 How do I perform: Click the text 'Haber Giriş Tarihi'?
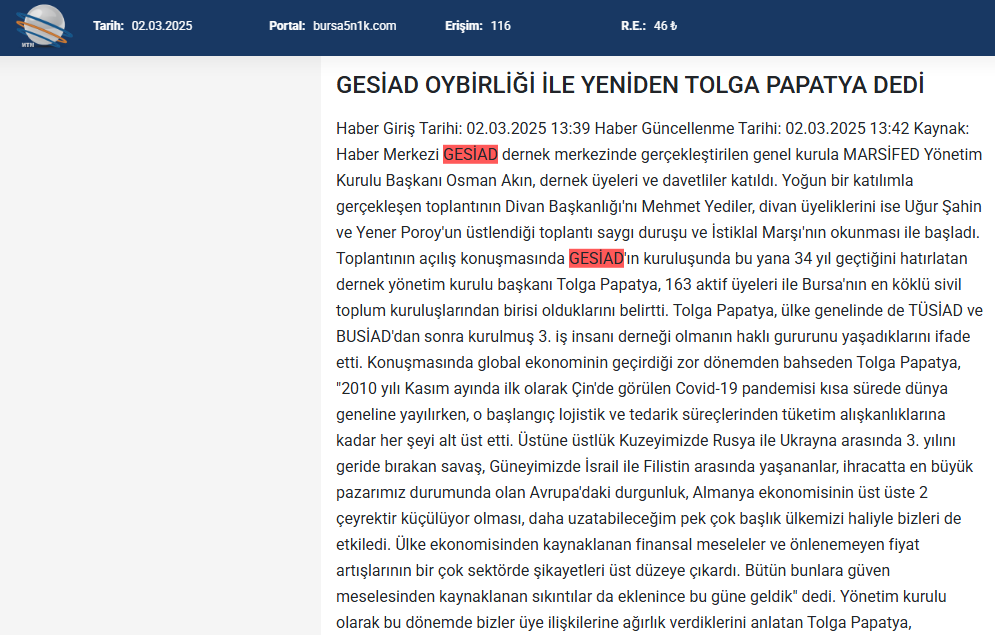399,128
